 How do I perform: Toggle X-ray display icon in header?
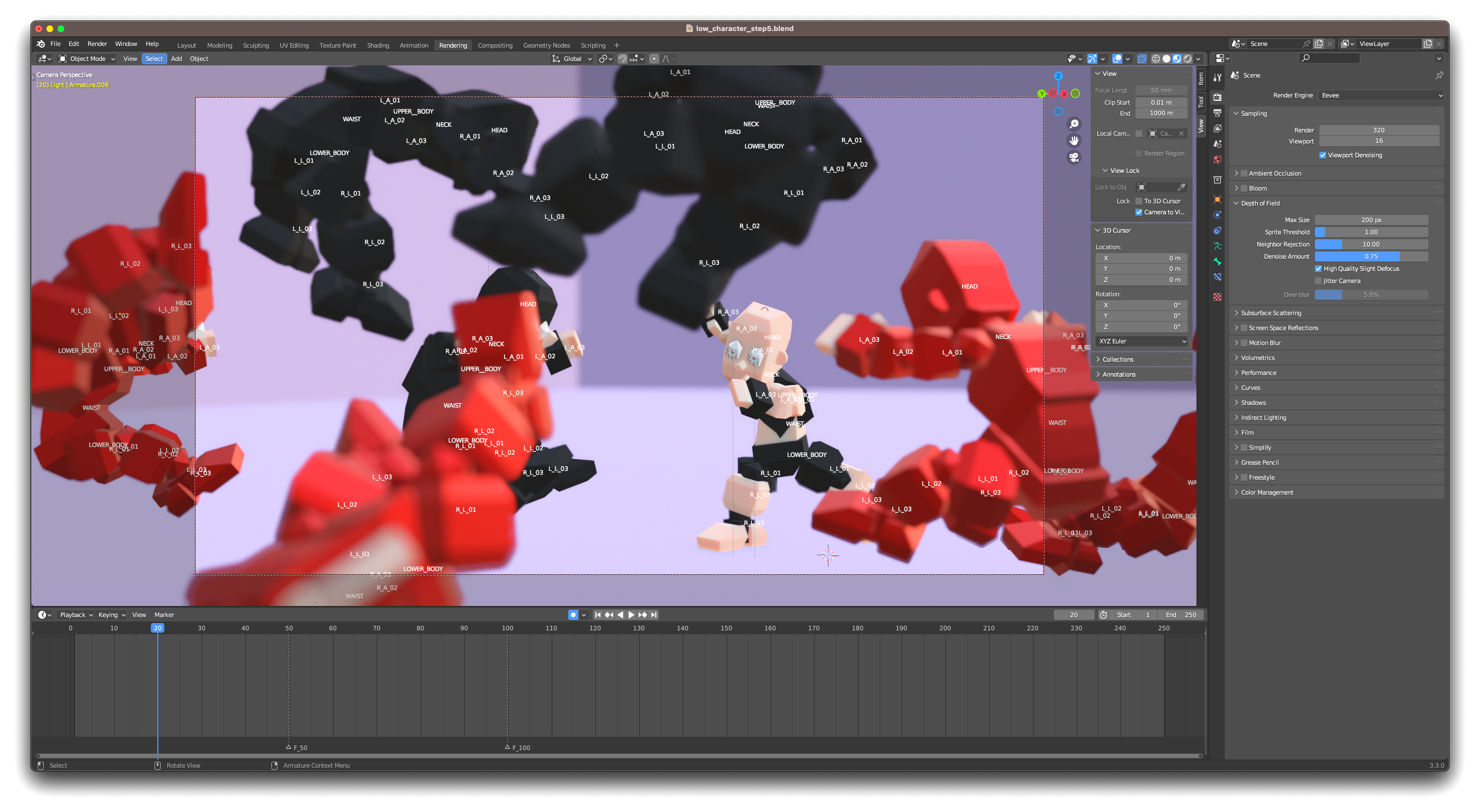1142,59
